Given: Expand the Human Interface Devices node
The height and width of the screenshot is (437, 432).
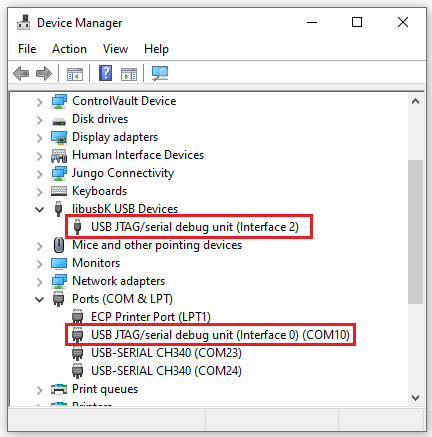Looking at the screenshot, I should pos(40,156).
